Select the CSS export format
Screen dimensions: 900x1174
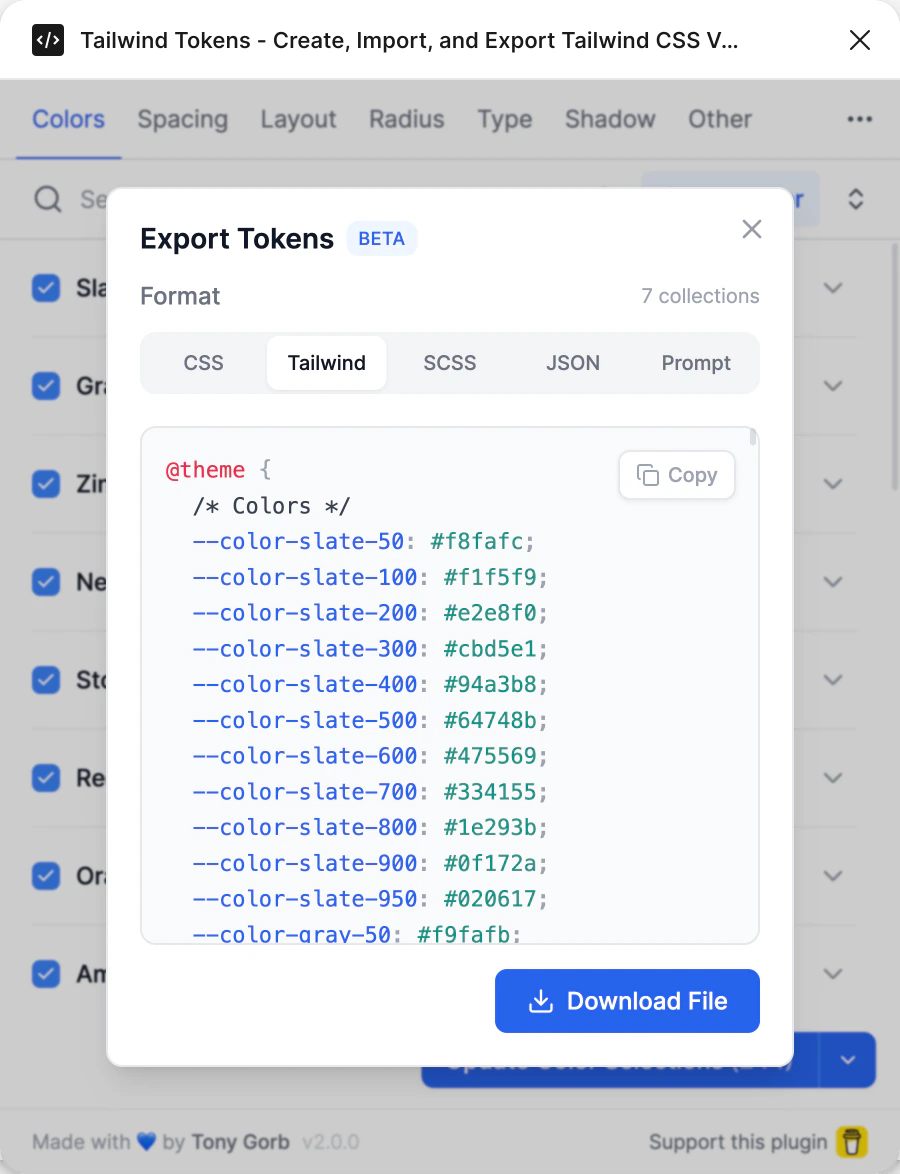click(204, 363)
